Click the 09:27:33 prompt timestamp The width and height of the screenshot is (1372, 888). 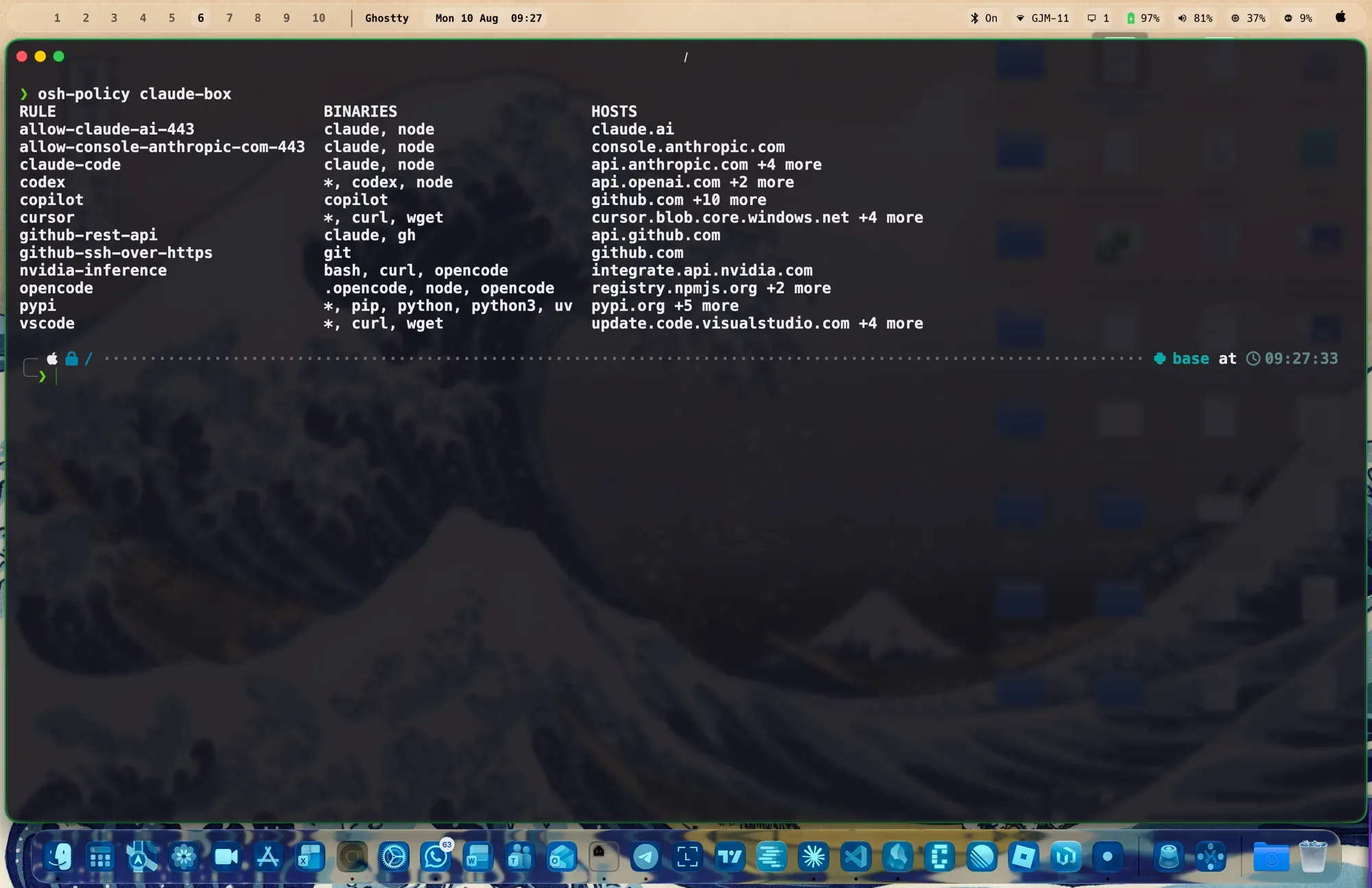pyautogui.click(x=1301, y=359)
